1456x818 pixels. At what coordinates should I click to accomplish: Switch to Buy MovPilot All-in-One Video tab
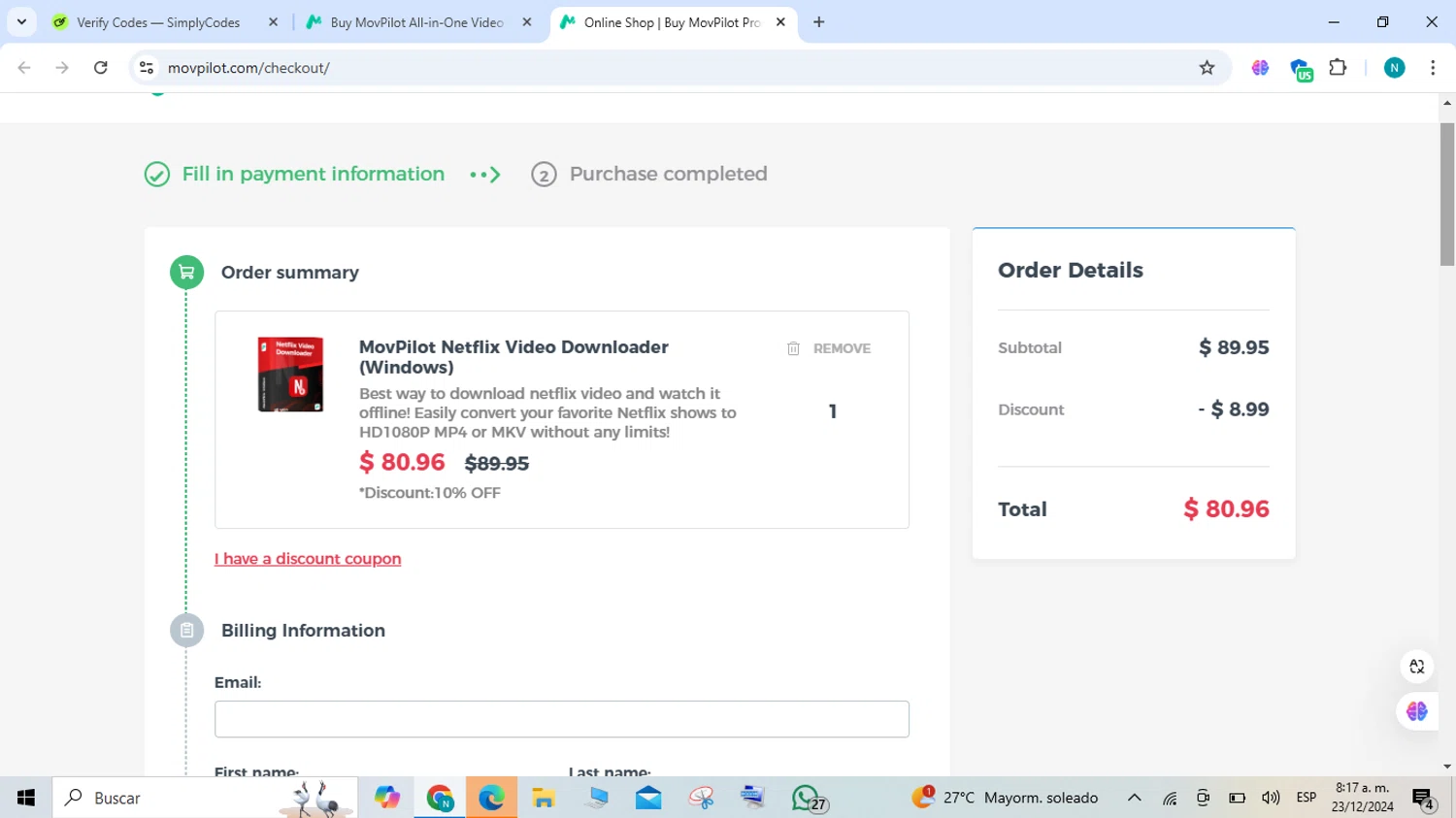416,22
